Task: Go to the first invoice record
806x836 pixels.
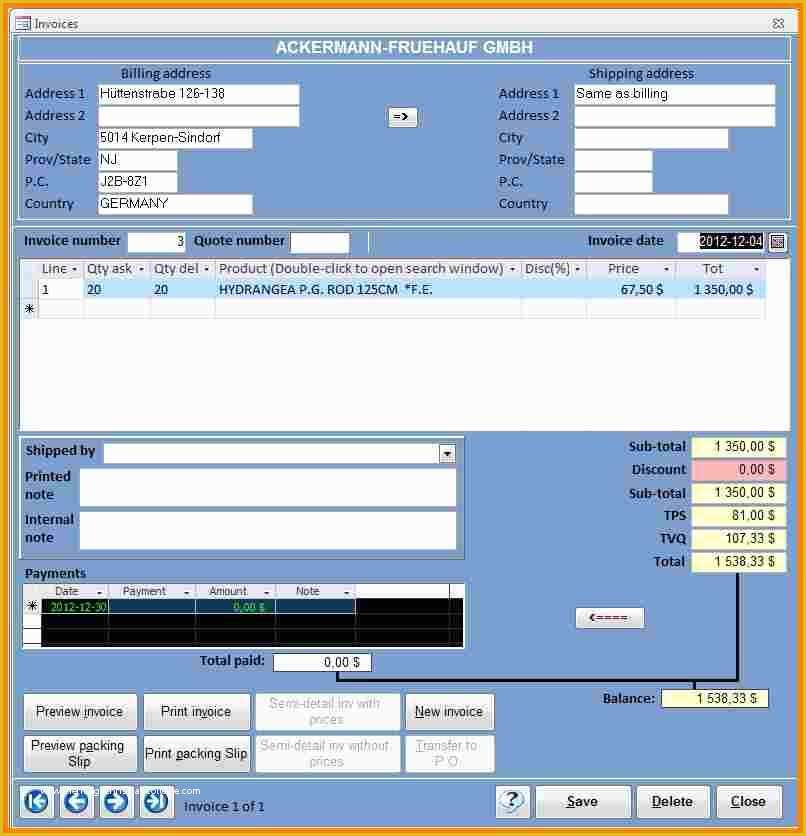Action: coord(37,801)
